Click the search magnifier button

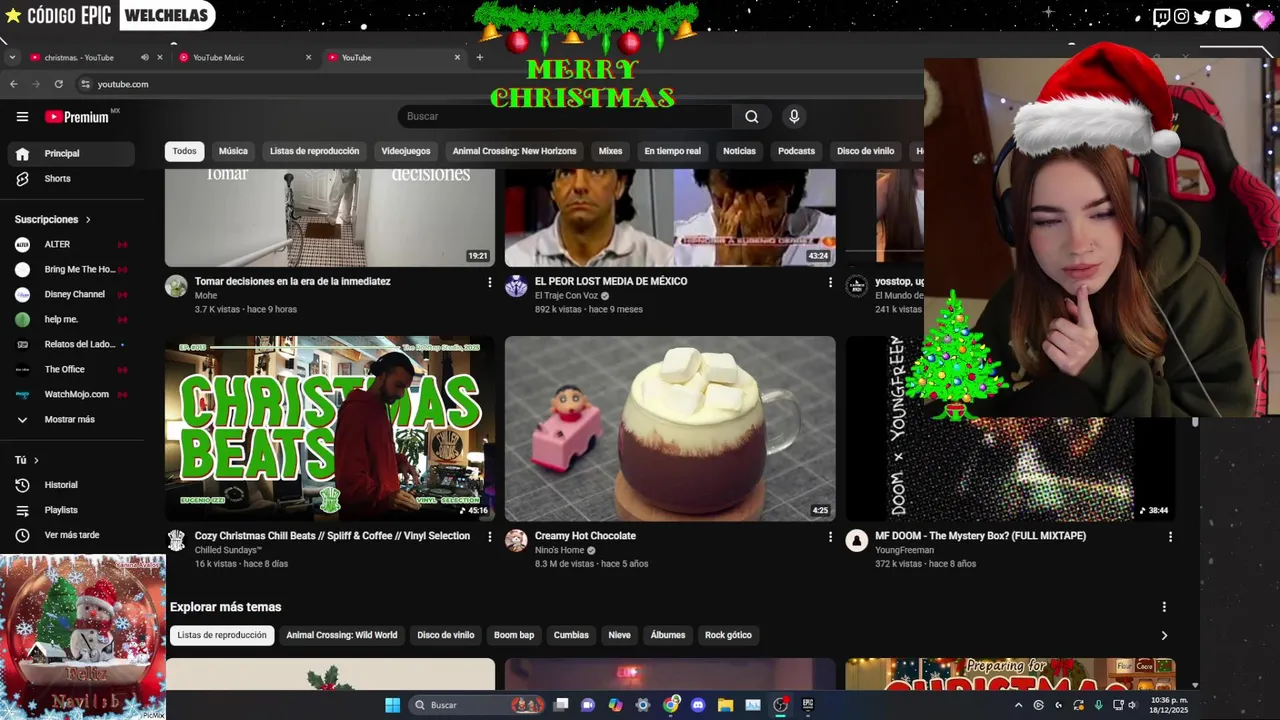point(751,117)
